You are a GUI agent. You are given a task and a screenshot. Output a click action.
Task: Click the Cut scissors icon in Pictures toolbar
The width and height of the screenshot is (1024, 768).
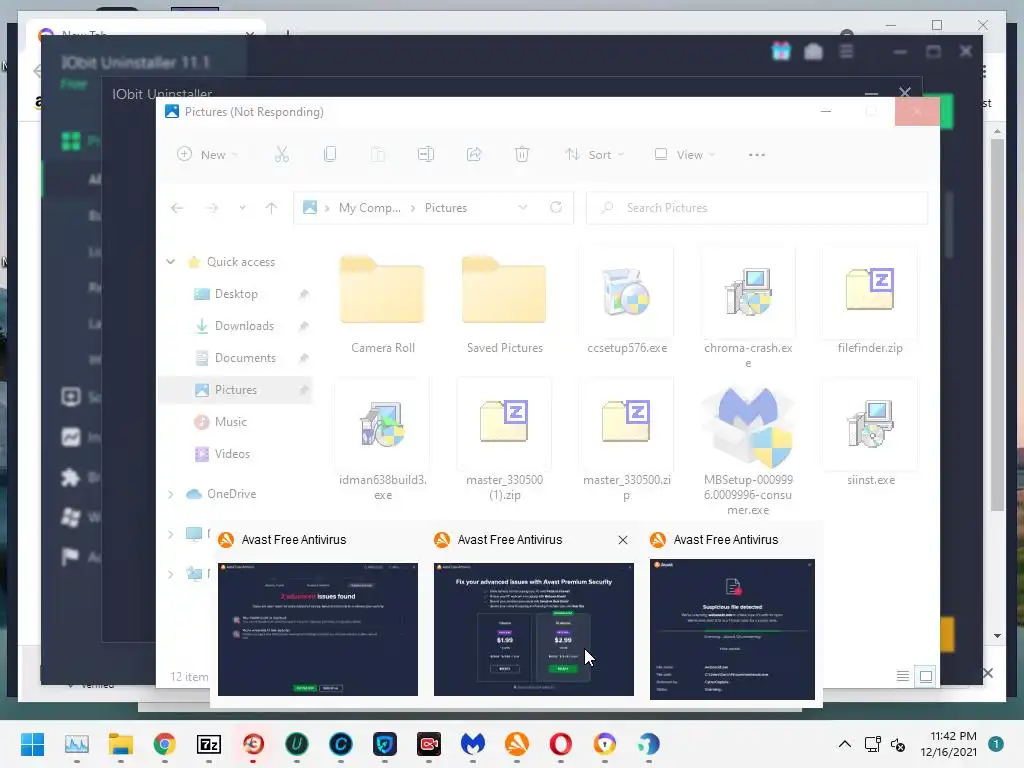click(x=281, y=155)
